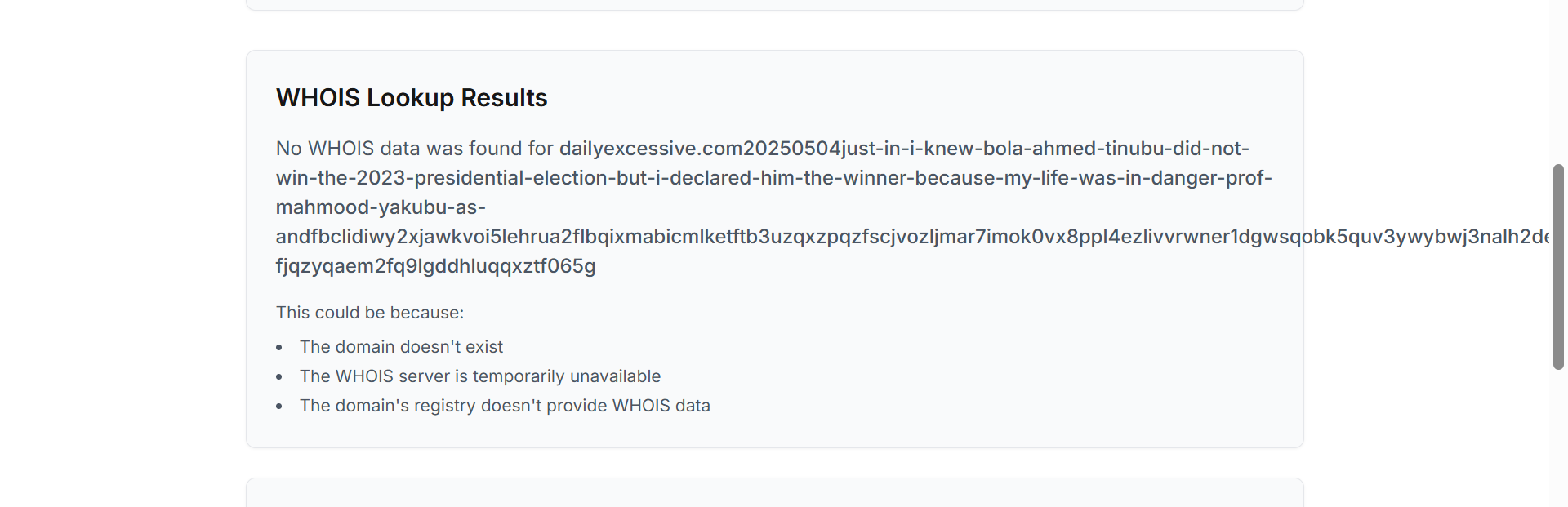The width and height of the screenshot is (1568, 507).
Task: Click "The WHOIS server is temporarily unavailable" item
Action: pyautogui.click(x=479, y=376)
